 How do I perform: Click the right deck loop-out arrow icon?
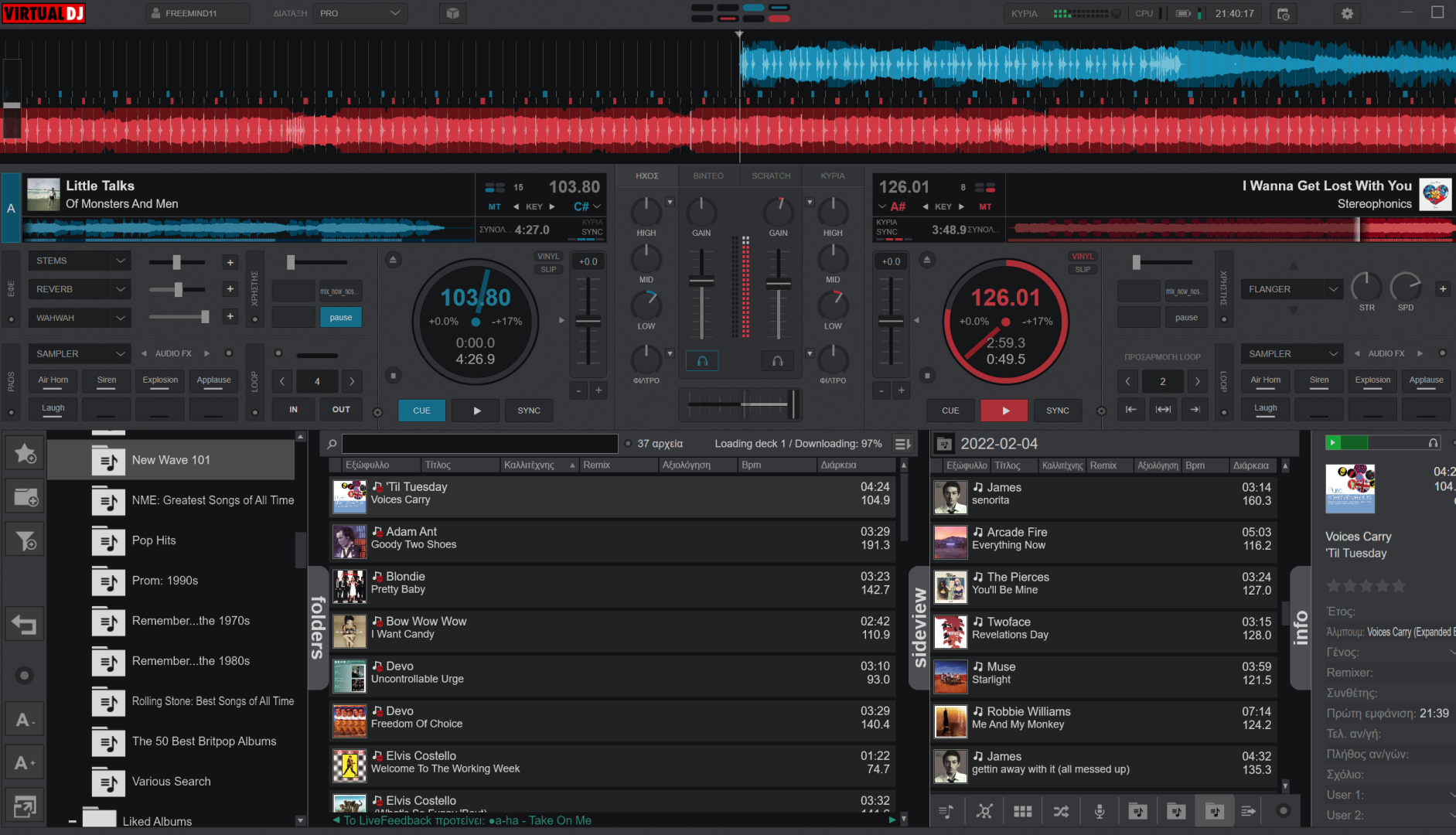[1195, 410]
